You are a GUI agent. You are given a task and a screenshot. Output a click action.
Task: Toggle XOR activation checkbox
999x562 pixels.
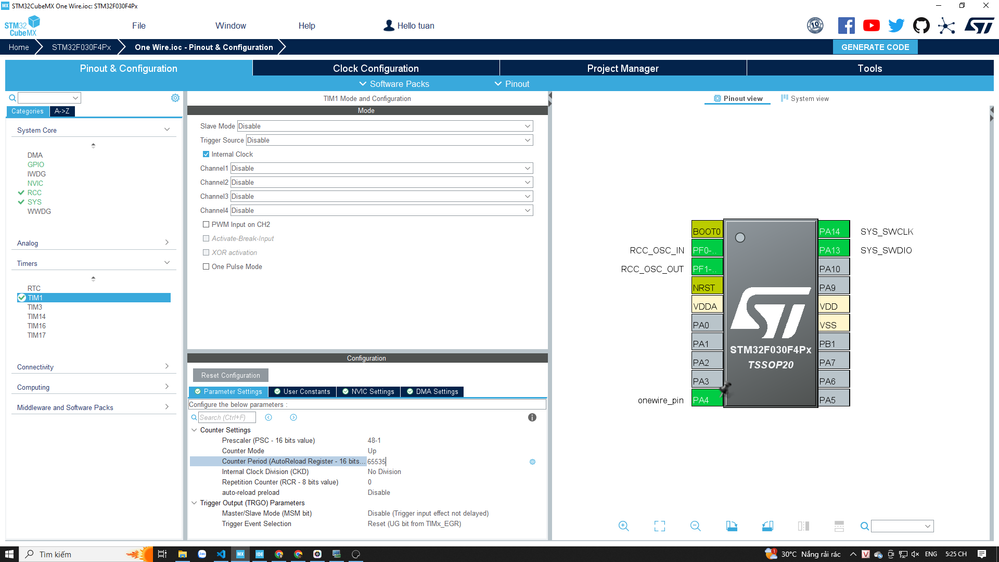(206, 252)
